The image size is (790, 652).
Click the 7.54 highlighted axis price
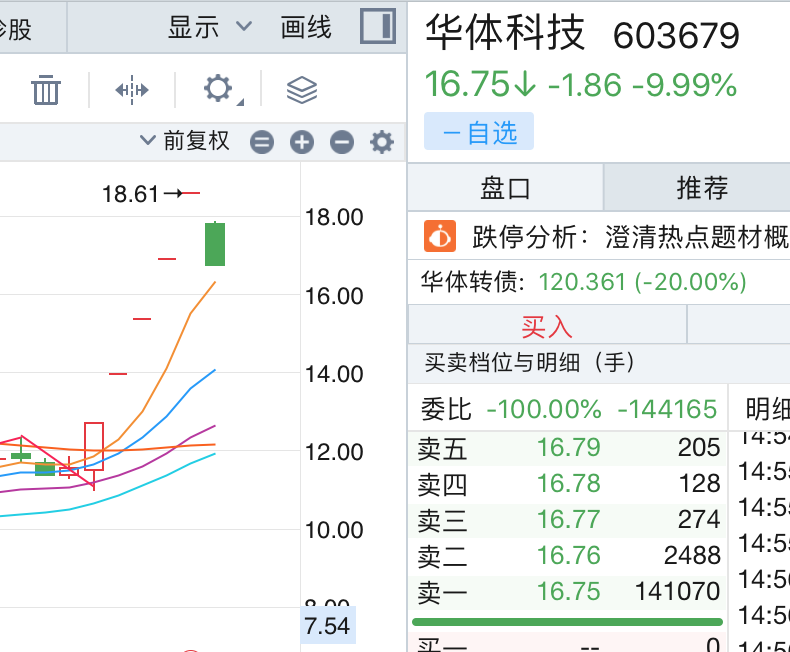coord(327,626)
